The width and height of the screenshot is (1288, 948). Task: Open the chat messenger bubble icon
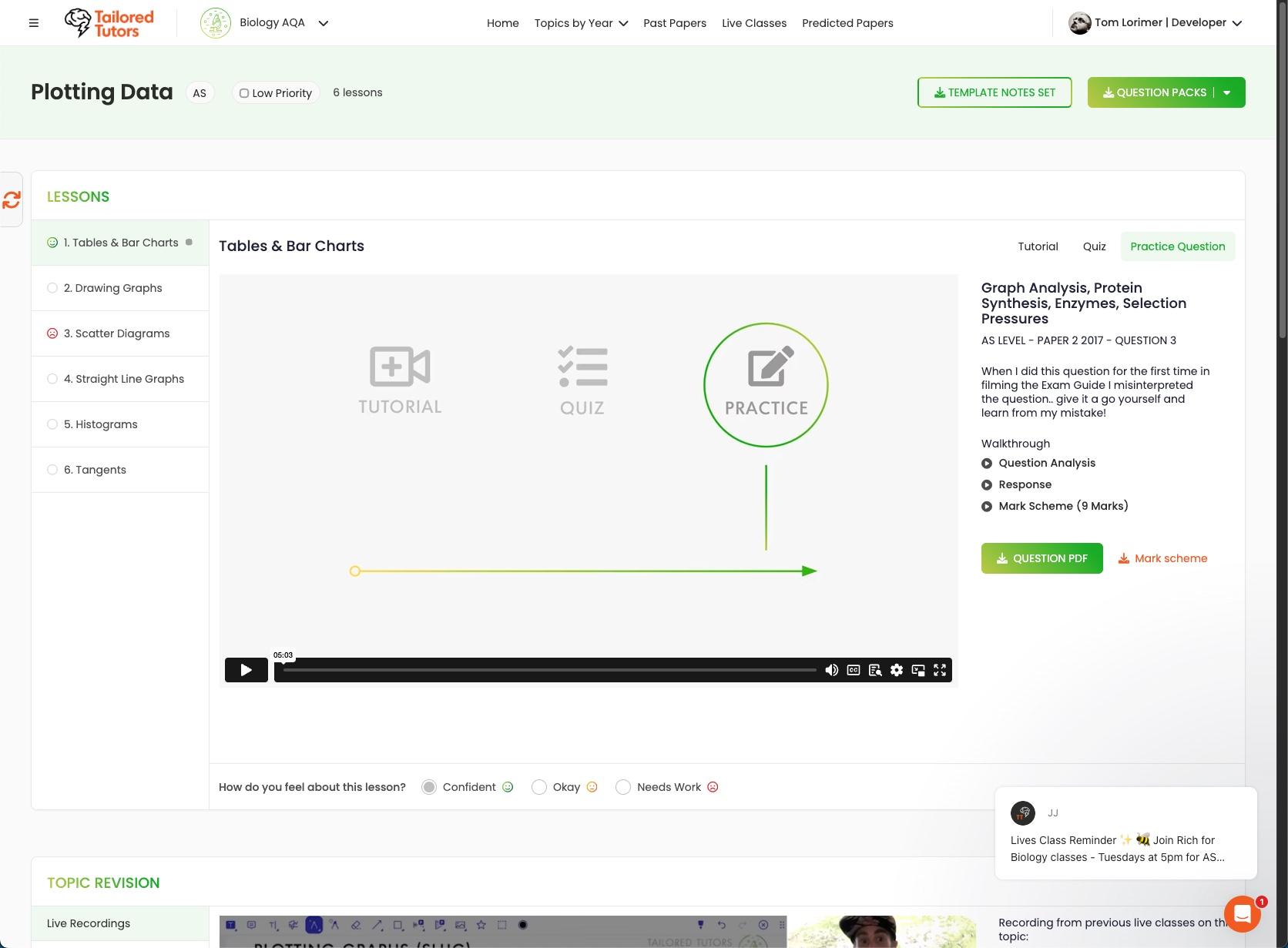point(1242,914)
